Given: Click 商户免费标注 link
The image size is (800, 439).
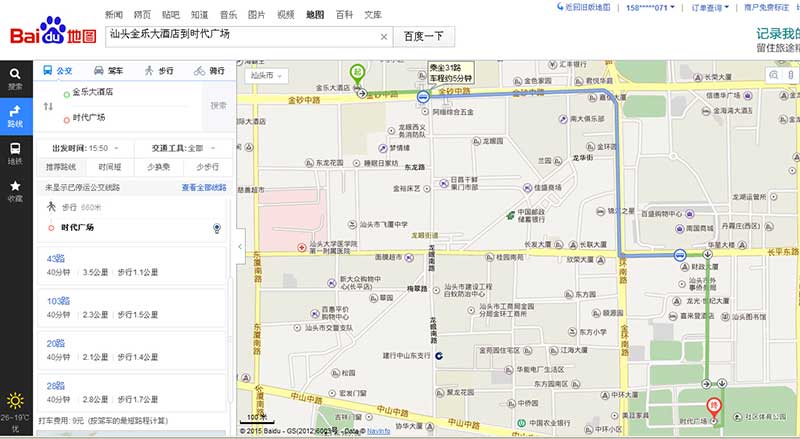Looking at the screenshot, I should (x=766, y=8).
